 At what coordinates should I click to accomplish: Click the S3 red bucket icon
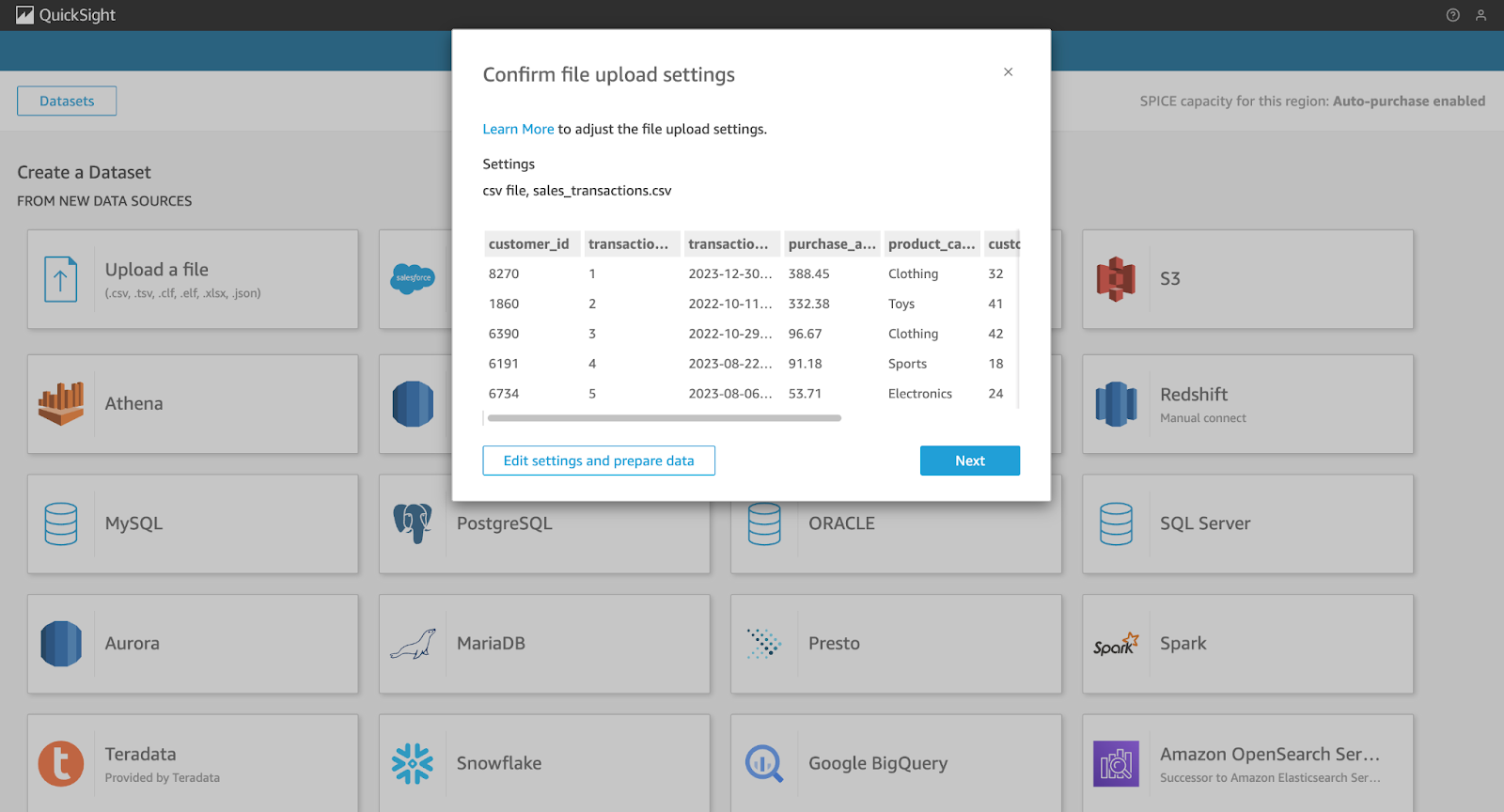point(1116,279)
